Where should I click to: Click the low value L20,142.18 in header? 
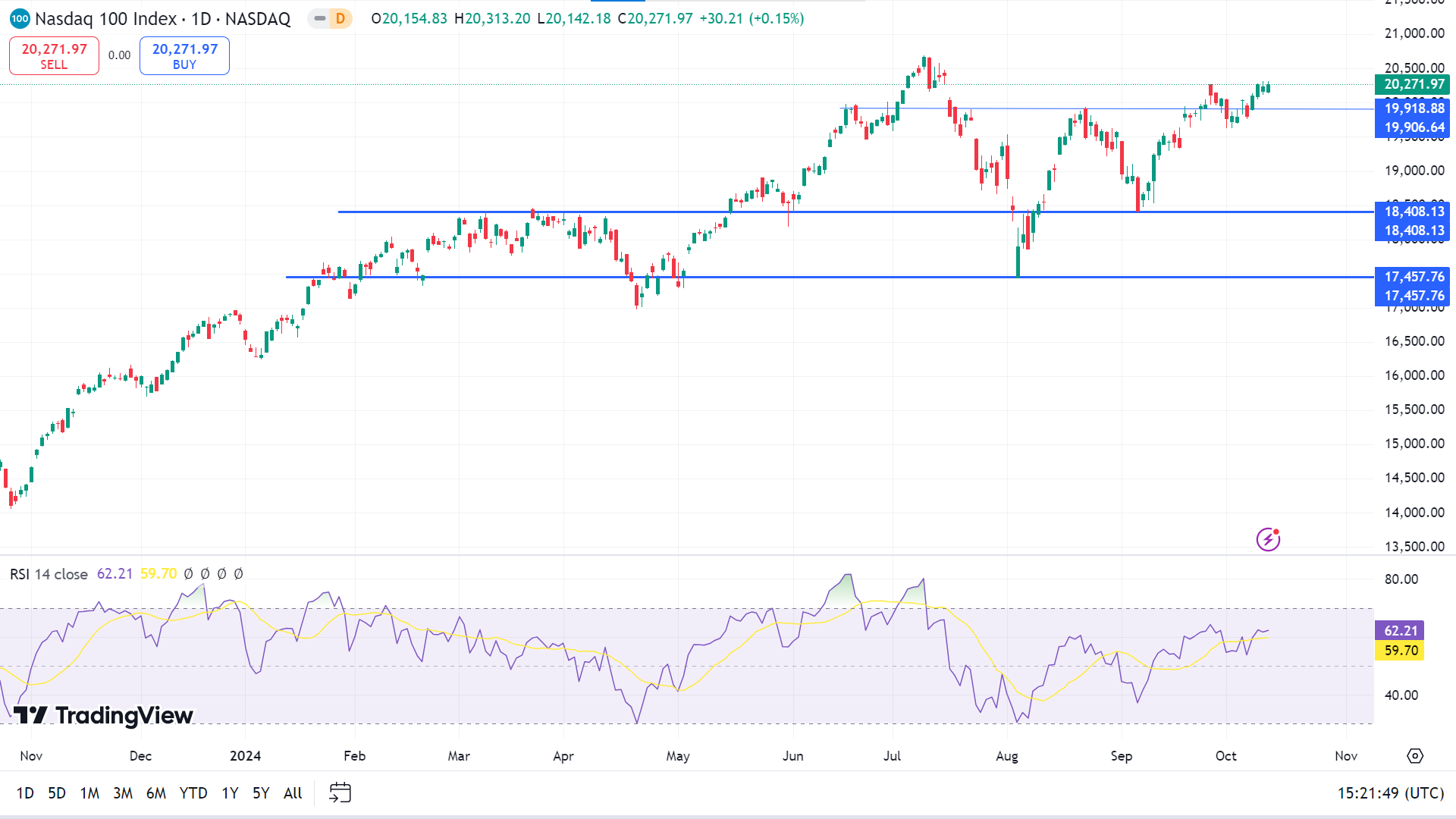(574, 18)
